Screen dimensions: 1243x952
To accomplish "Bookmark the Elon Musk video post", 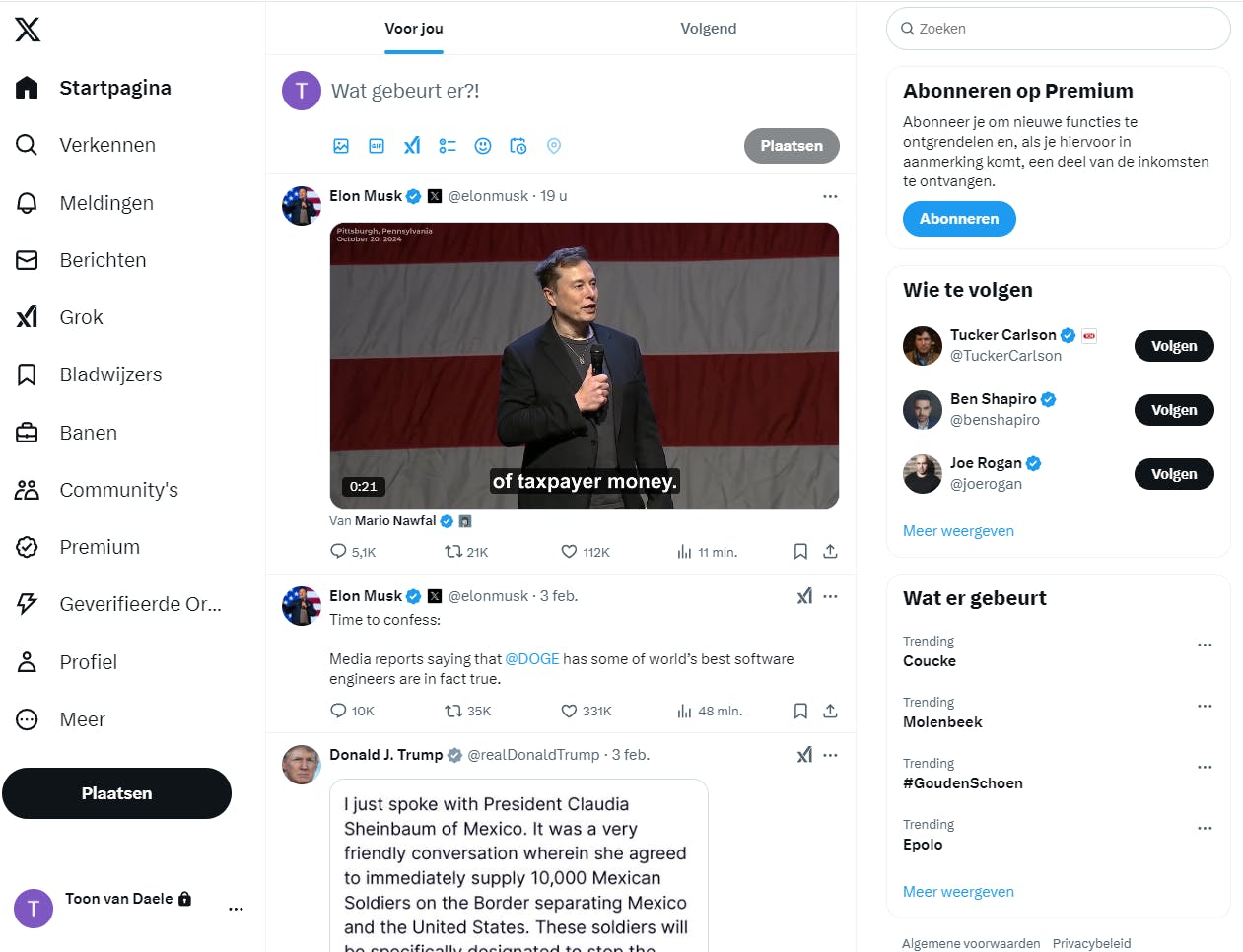I will [x=800, y=552].
